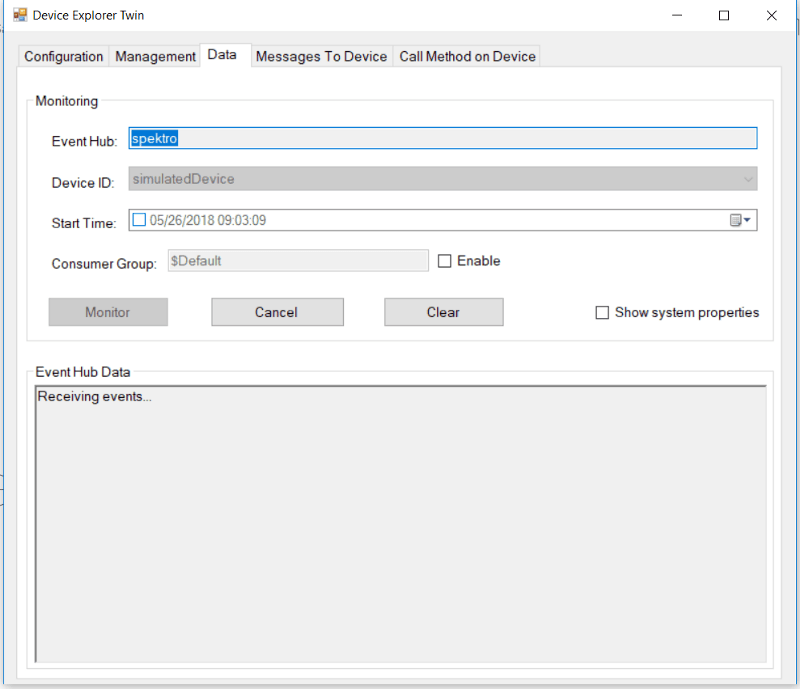Click the Cancel button
The width and height of the screenshot is (800, 689).
pyautogui.click(x=277, y=312)
